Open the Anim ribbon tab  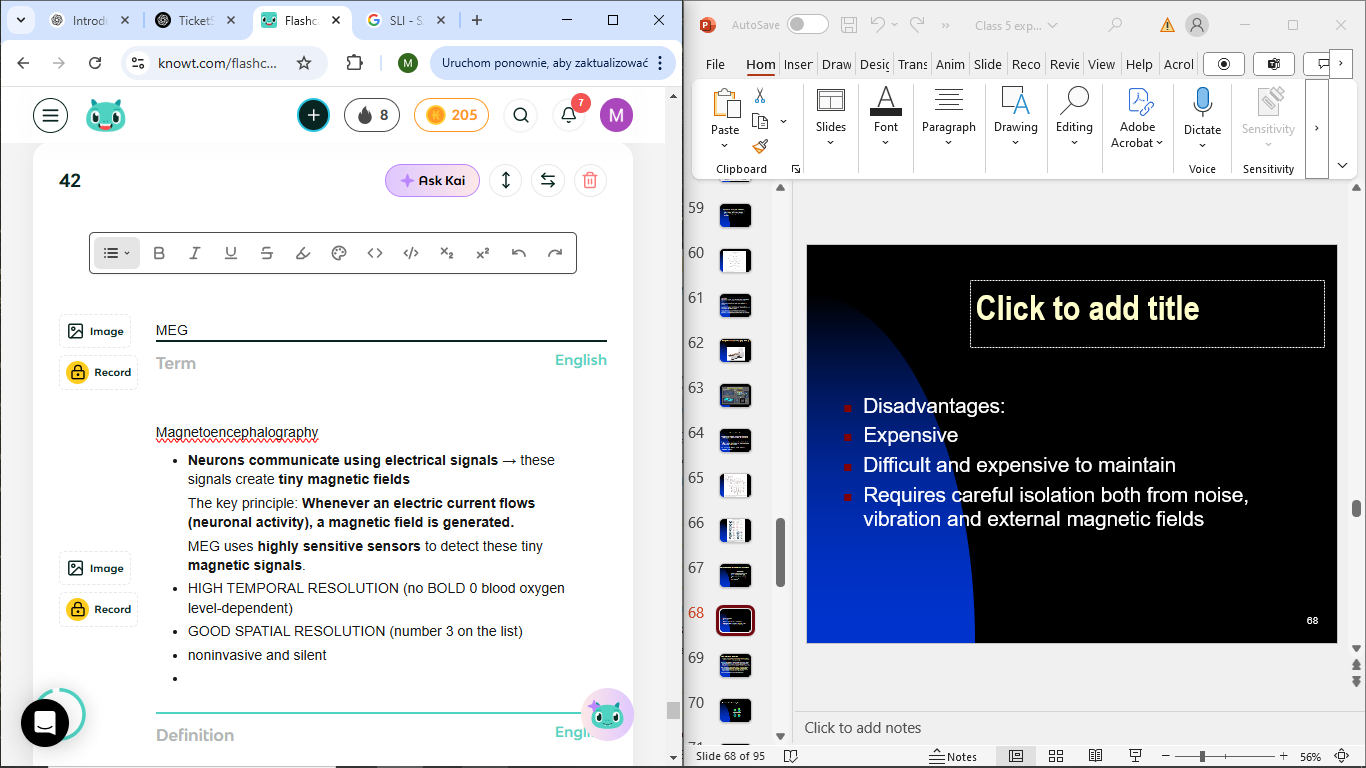coord(950,64)
